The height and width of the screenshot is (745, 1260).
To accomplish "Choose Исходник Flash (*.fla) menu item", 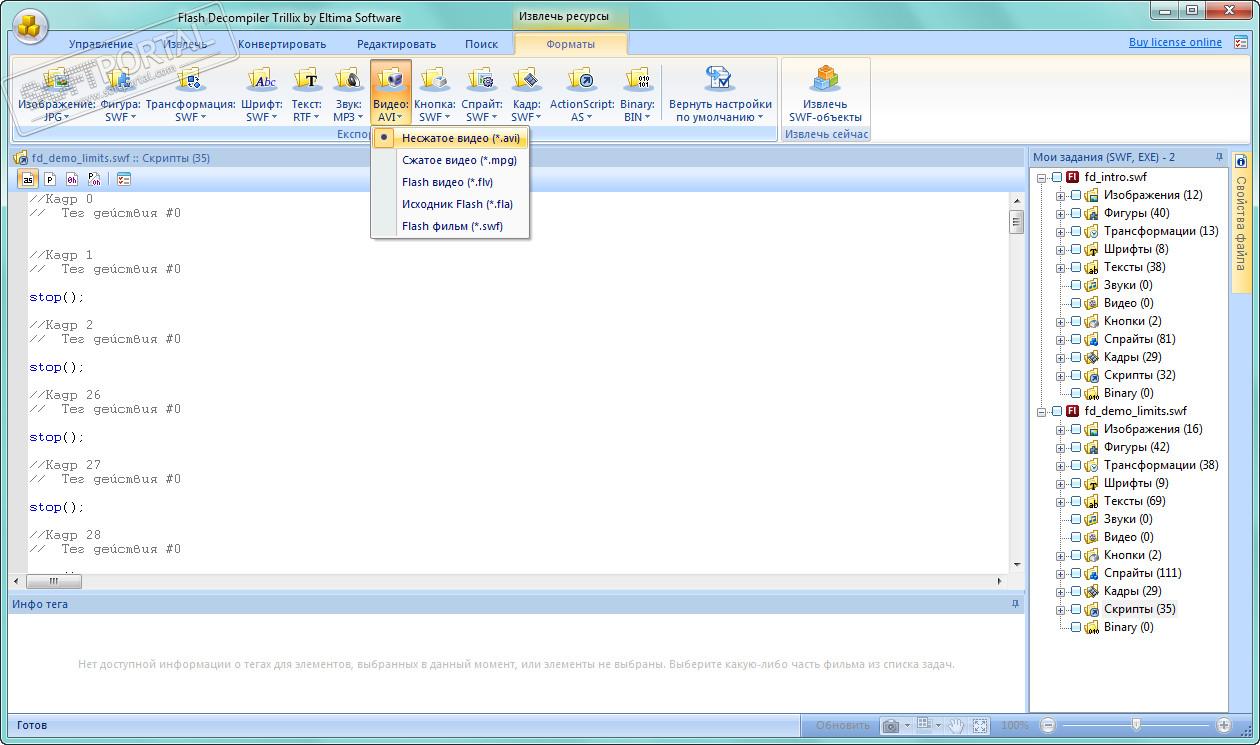I will tap(450, 204).
